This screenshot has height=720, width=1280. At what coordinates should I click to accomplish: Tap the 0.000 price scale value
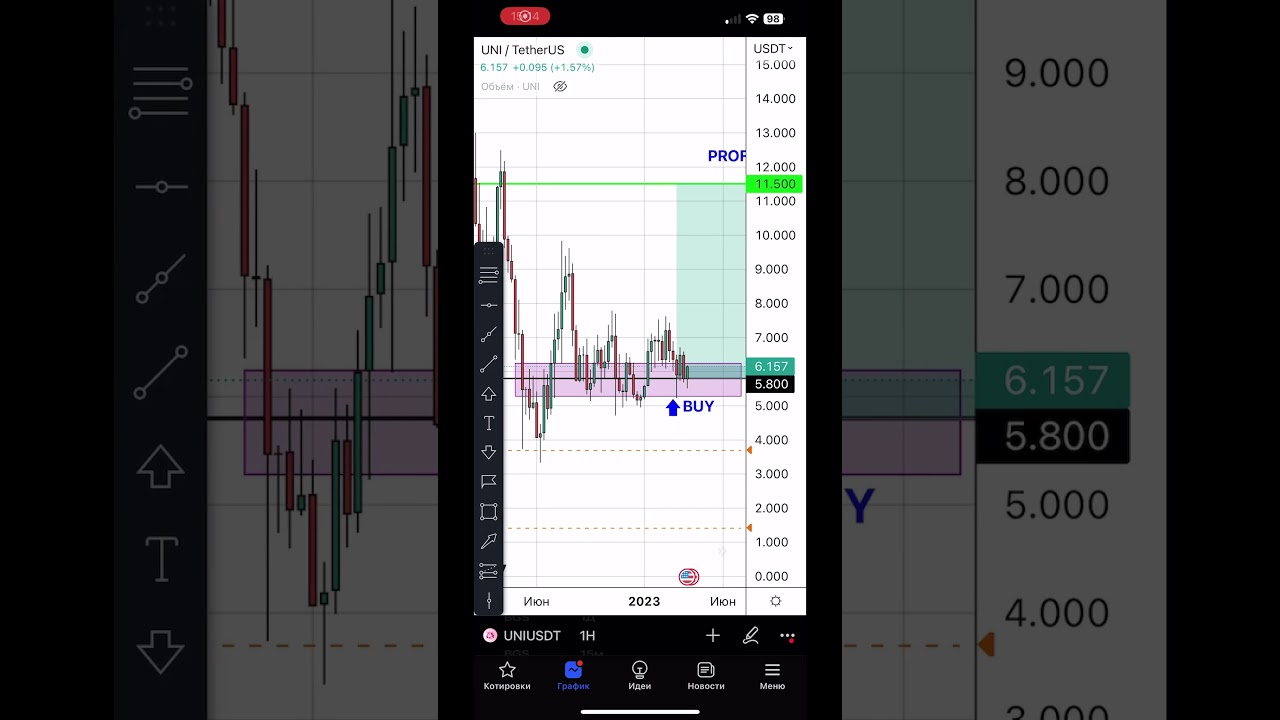pos(772,576)
